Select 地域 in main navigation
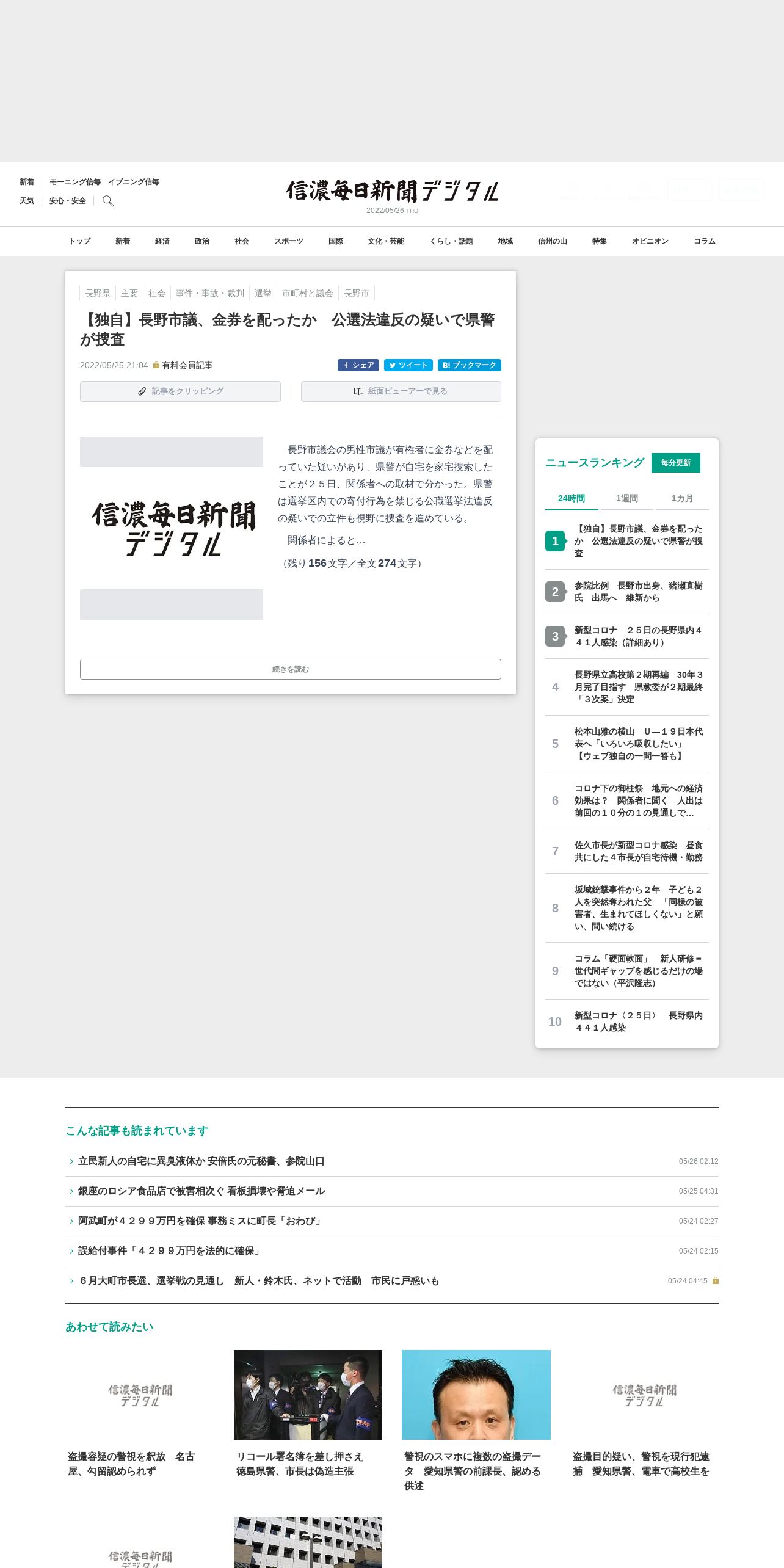The height and width of the screenshot is (1568, 784). pyautogui.click(x=506, y=241)
